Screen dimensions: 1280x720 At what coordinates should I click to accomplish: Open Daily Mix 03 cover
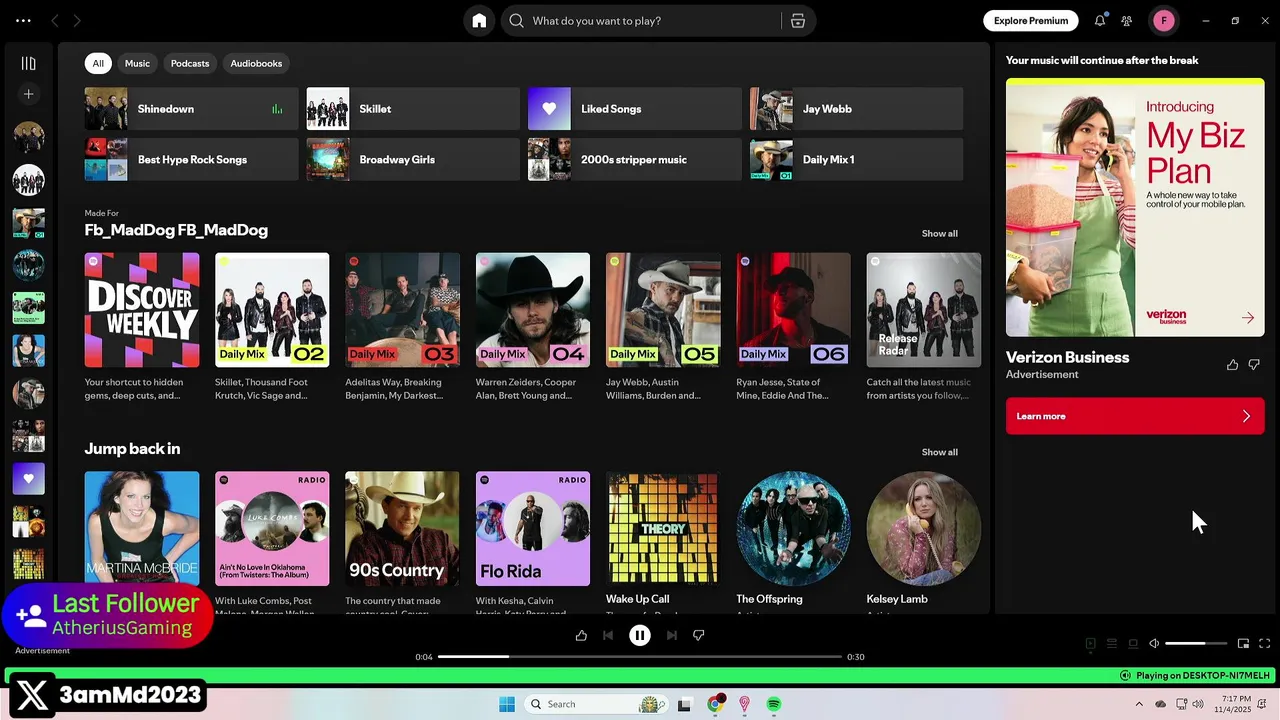tap(402, 310)
